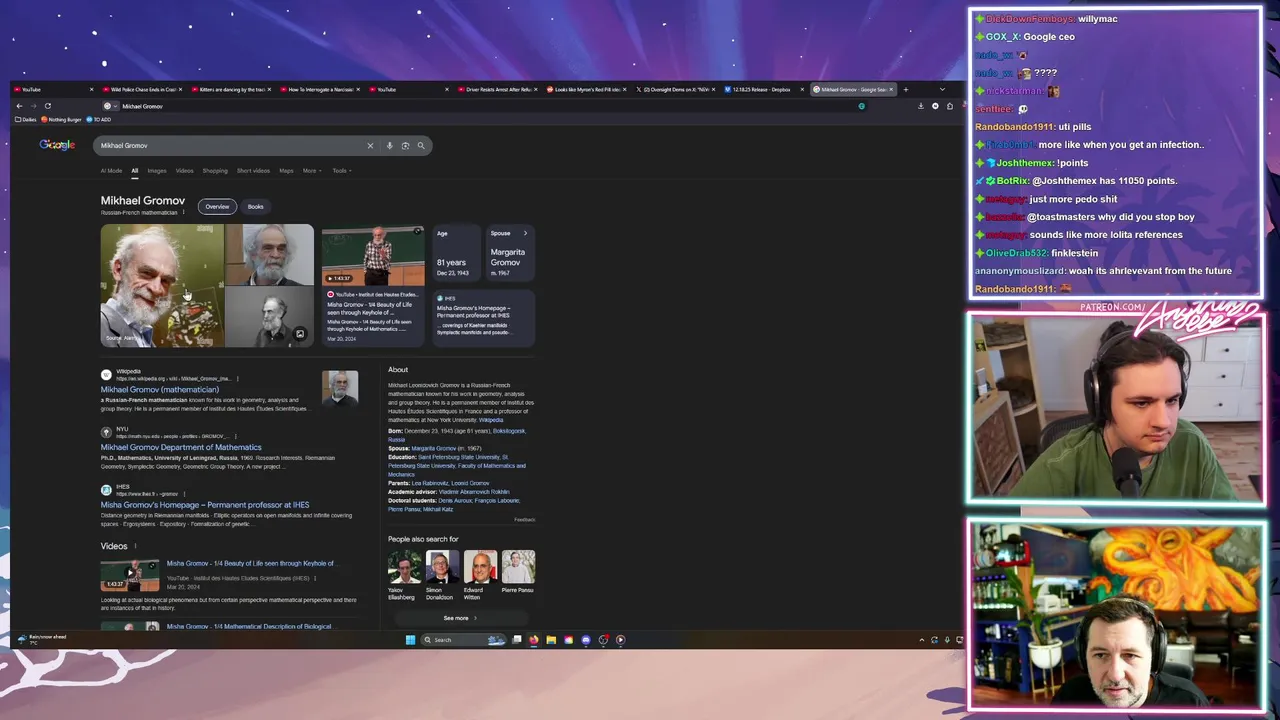The image size is (1280, 720).
Task: Open Misha Gromov's Homepage IHES link
Action: coord(205,505)
